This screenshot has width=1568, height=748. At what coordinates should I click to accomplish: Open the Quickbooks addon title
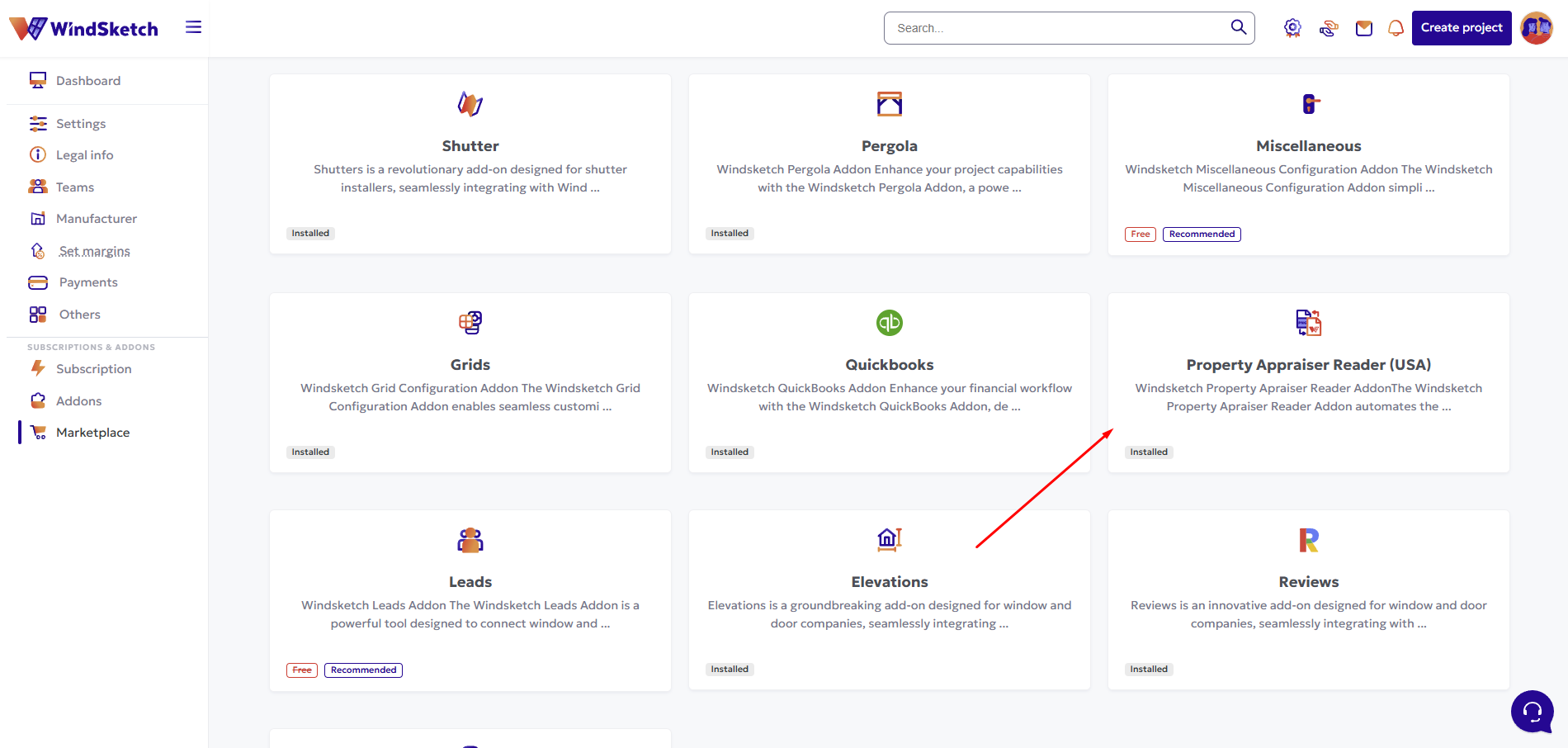[890, 365]
